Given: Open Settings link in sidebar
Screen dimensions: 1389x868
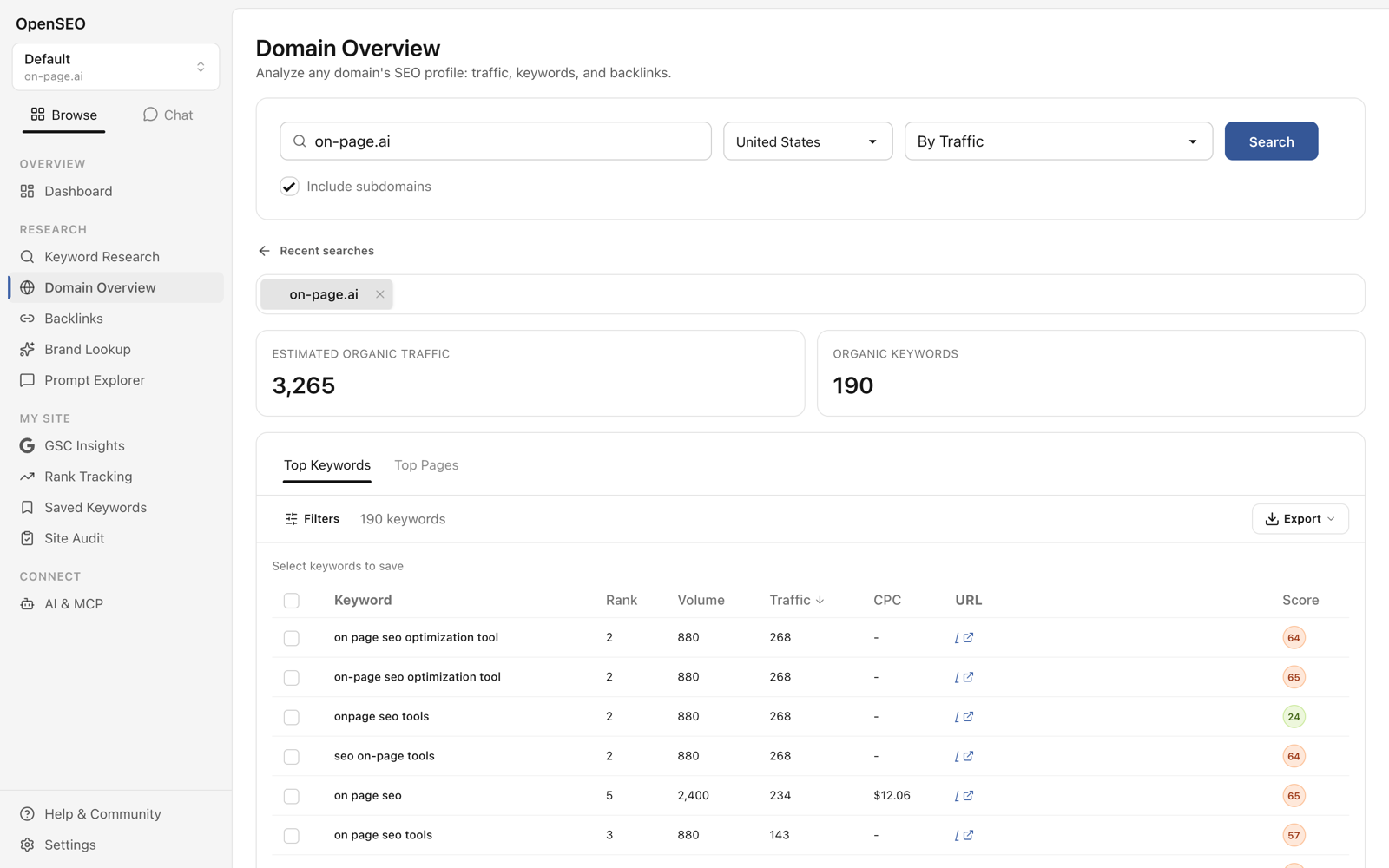Looking at the screenshot, I should point(116,845).
